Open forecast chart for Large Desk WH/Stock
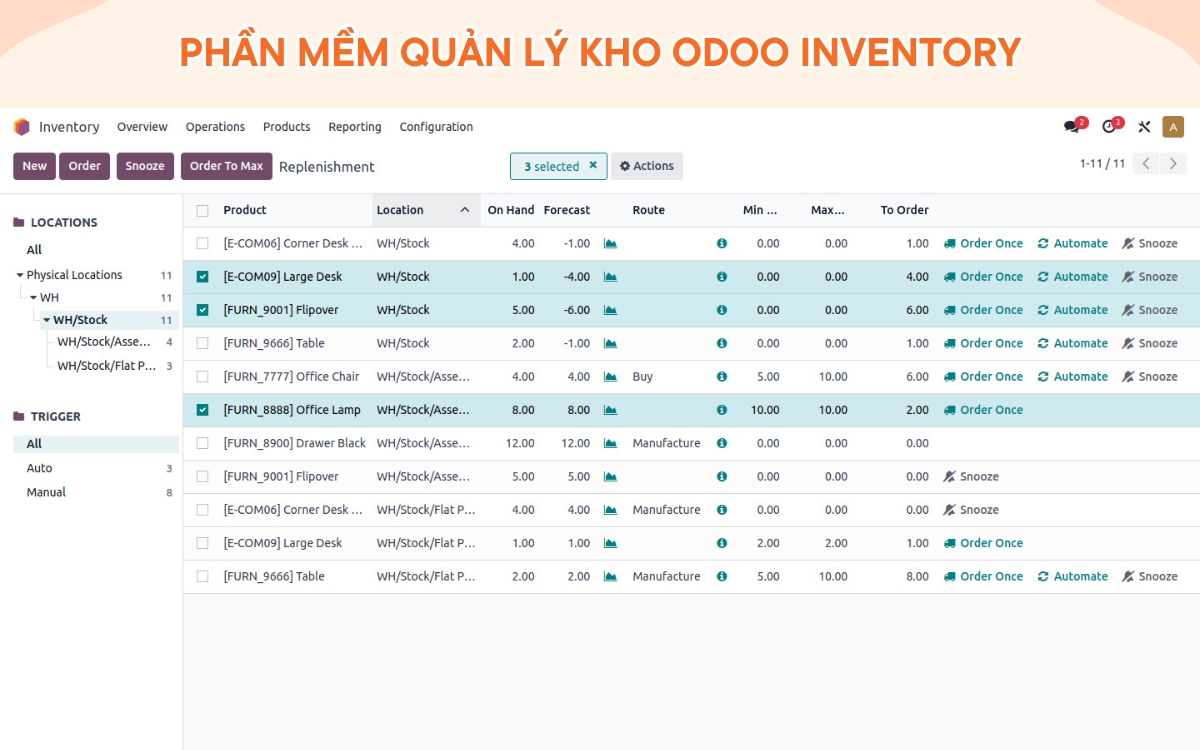The width and height of the screenshot is (1200, 750). (610, 277)
